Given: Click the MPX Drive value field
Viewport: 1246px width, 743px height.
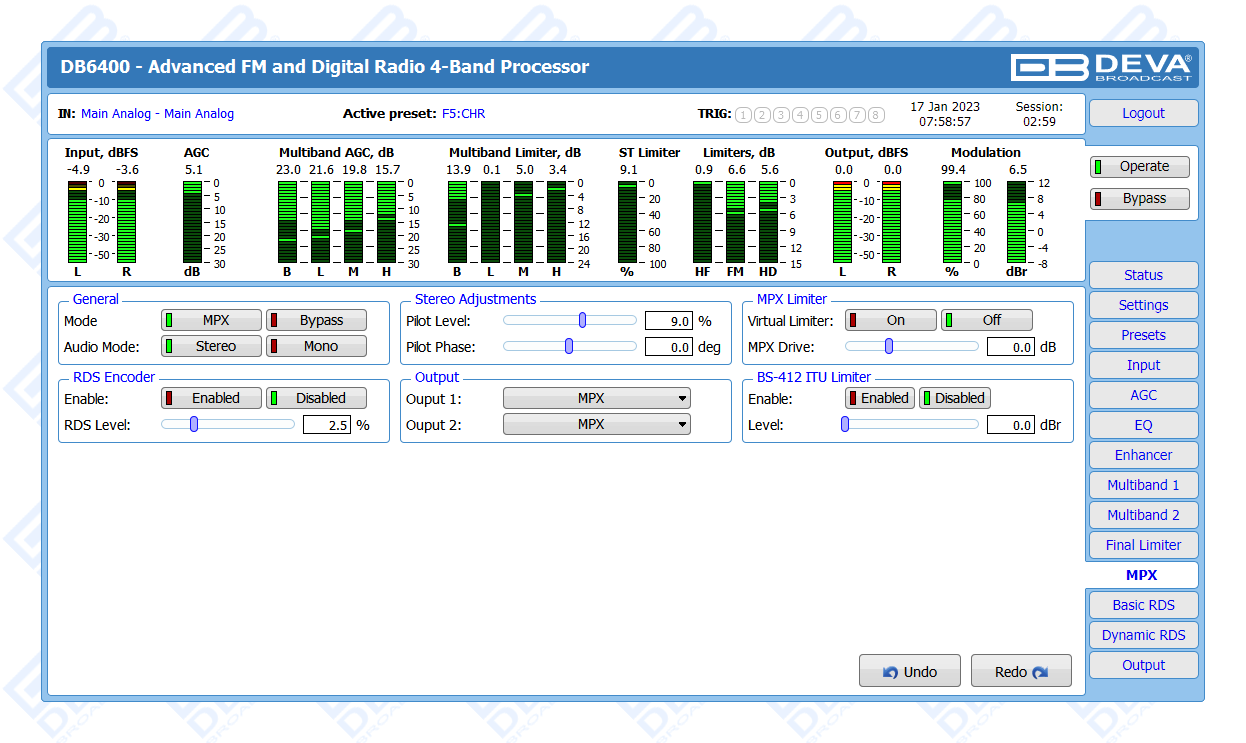Looking at the screenshot, I should coord(1011,347).
